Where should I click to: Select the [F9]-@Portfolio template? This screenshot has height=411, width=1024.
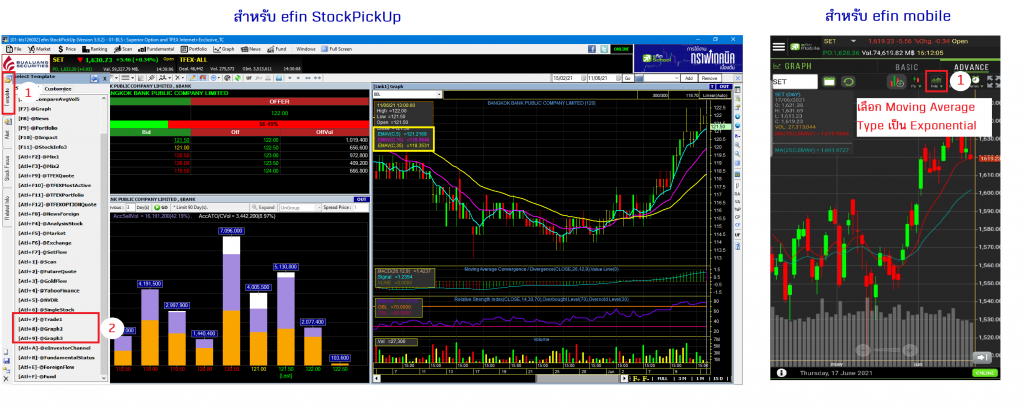click(x=39, y=128)
